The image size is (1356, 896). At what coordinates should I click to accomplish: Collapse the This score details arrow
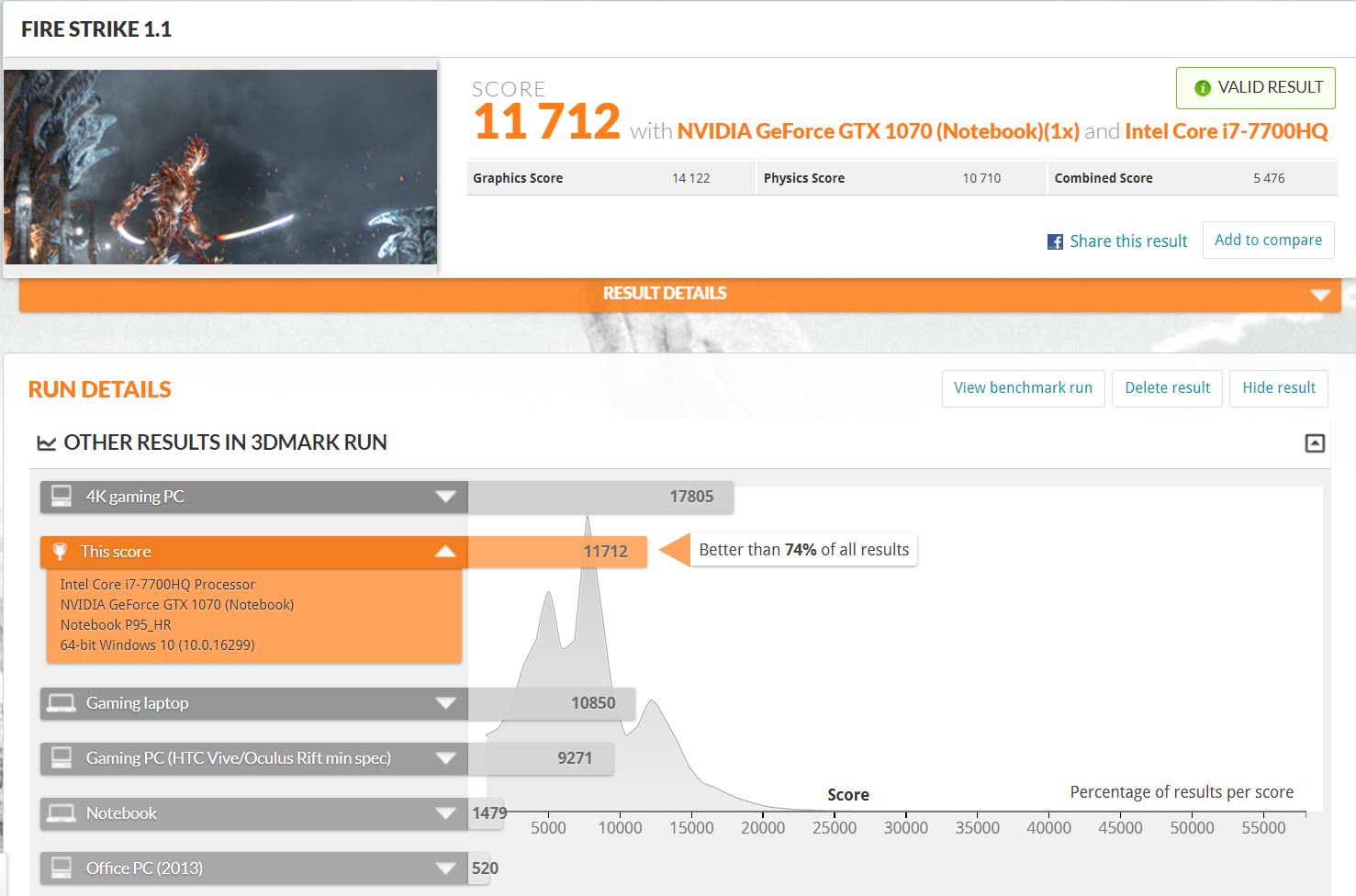[x=445, y=552]
